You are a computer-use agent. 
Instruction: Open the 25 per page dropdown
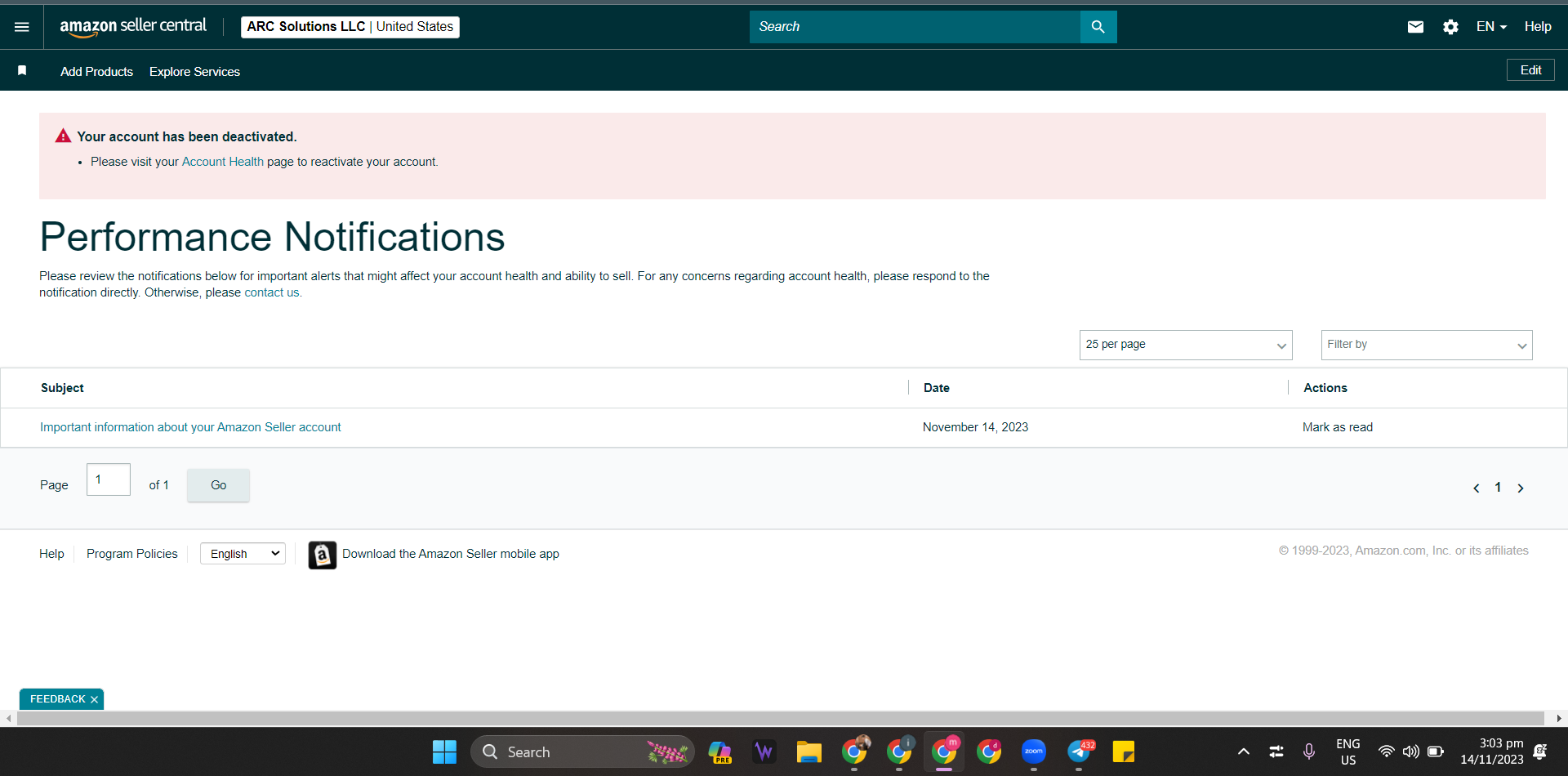pos(1186,345)
